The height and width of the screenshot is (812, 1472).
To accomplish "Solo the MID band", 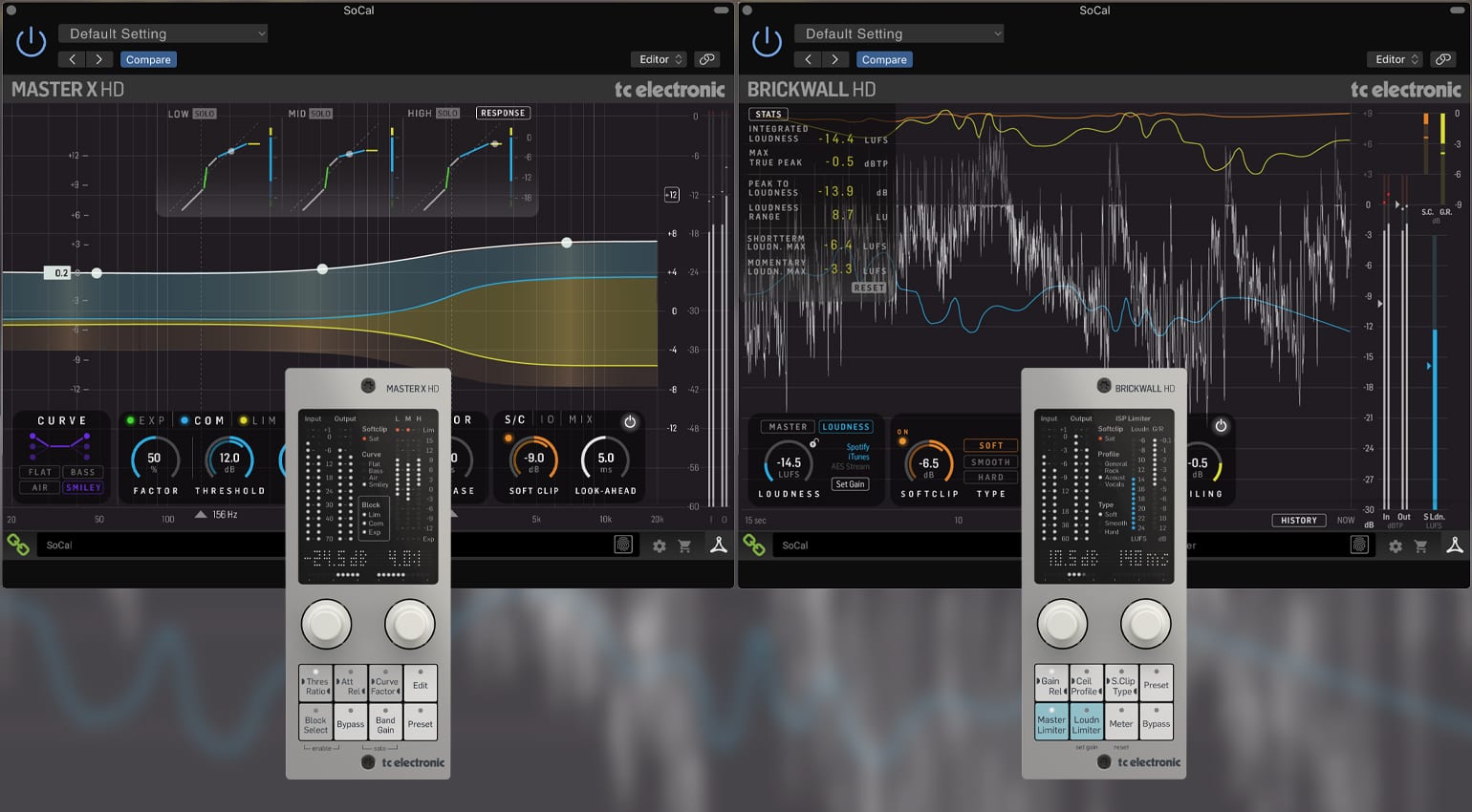I will tap(320, 114).
